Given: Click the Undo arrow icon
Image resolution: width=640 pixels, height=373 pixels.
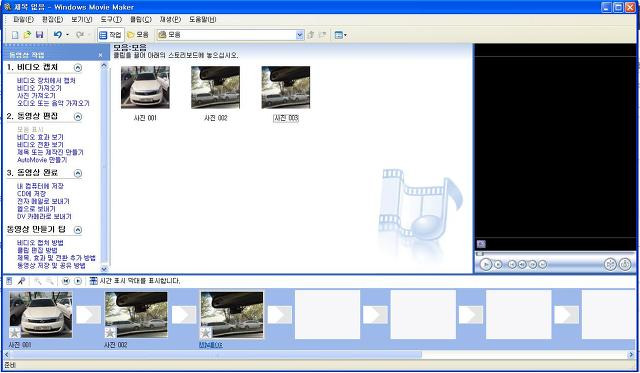Looking at the screenshot, I should click(x=58, y=35).
